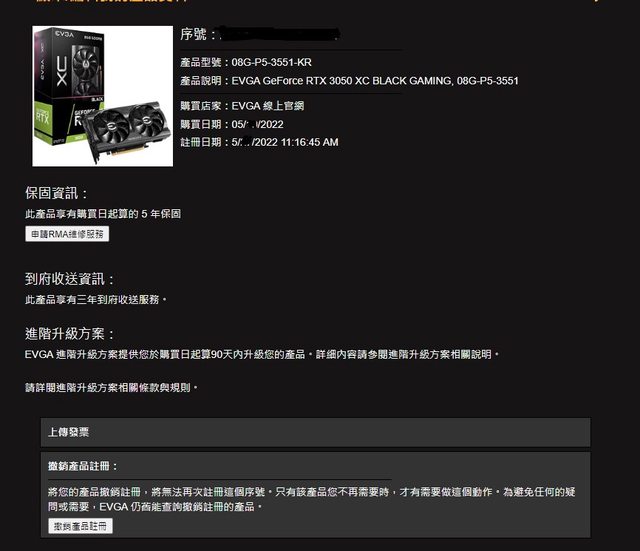Select the 08G-P5-3551-KR model number text
Screen dimensions: 640x551
coord(271,62)
